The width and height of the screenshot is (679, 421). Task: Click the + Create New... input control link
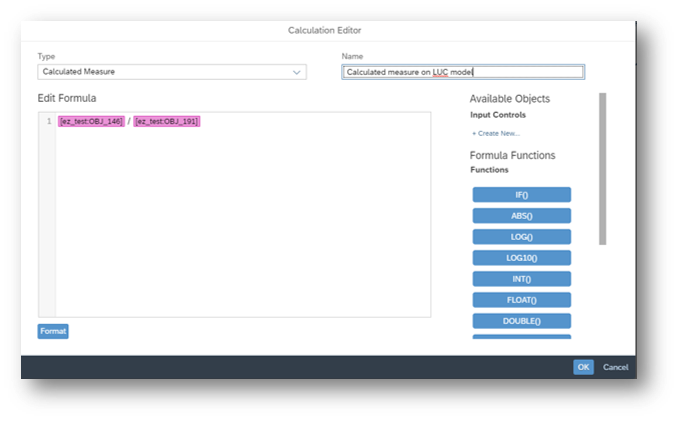(x=496, y=133)
